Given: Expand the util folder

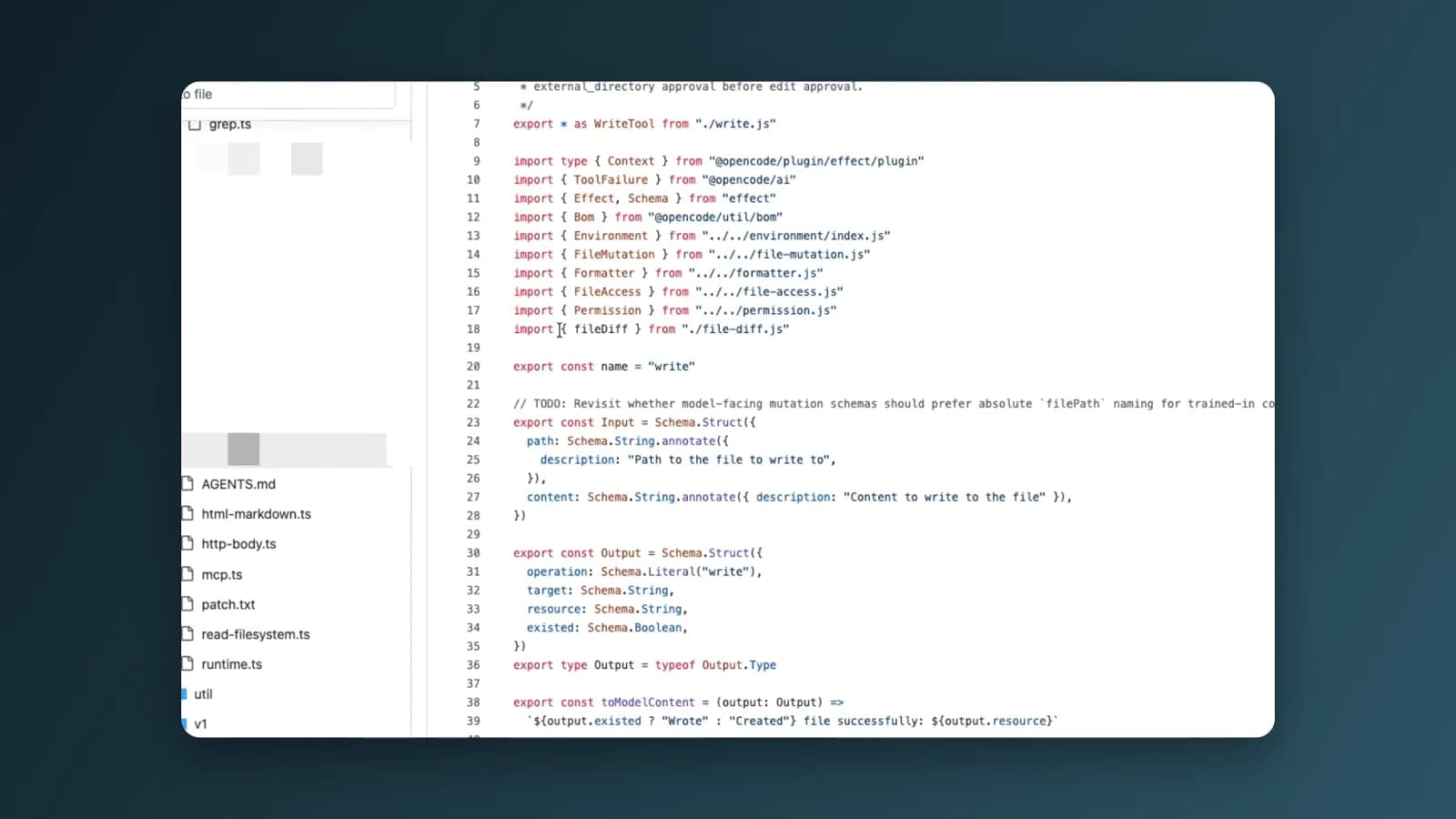Looking at the screenshot, I should pyautogui.click(x=203, y=694).
